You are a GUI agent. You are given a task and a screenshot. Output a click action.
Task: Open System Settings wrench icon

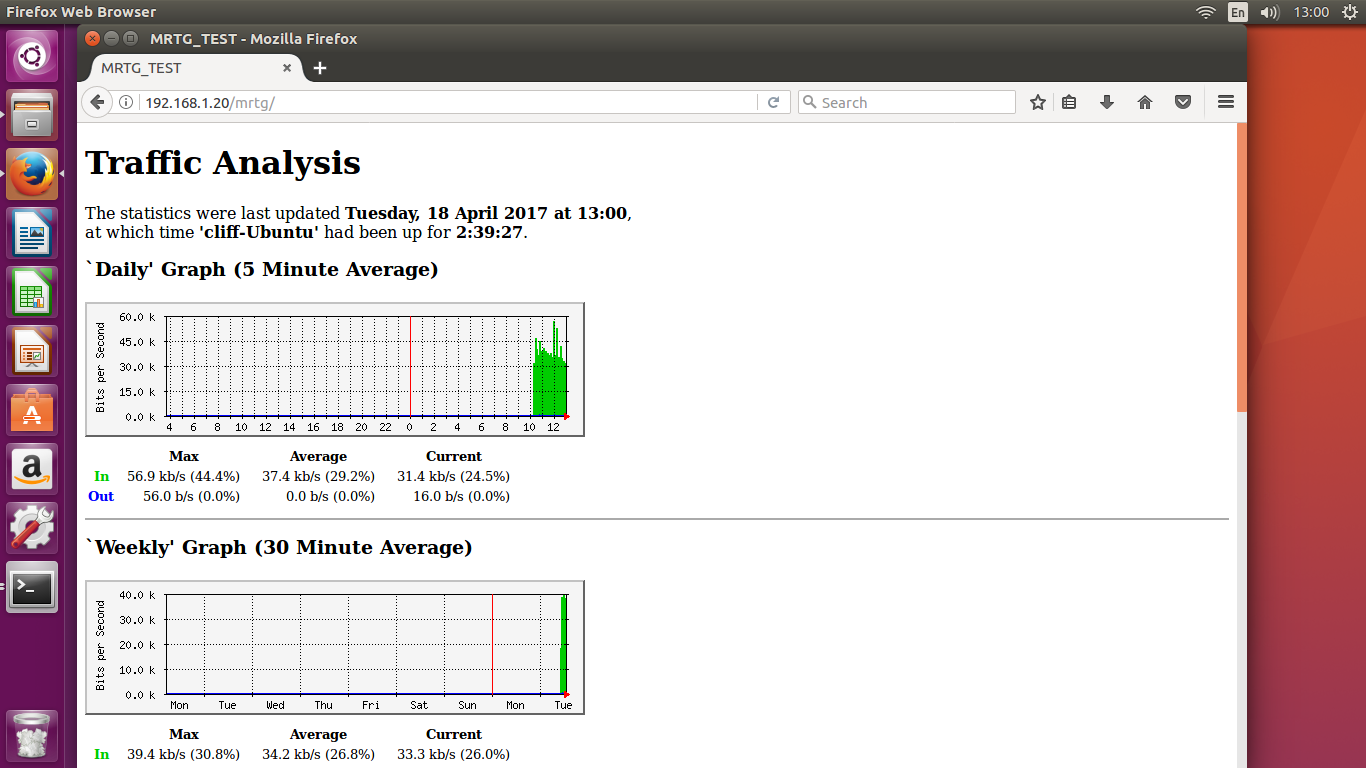(x=32, y=528)
